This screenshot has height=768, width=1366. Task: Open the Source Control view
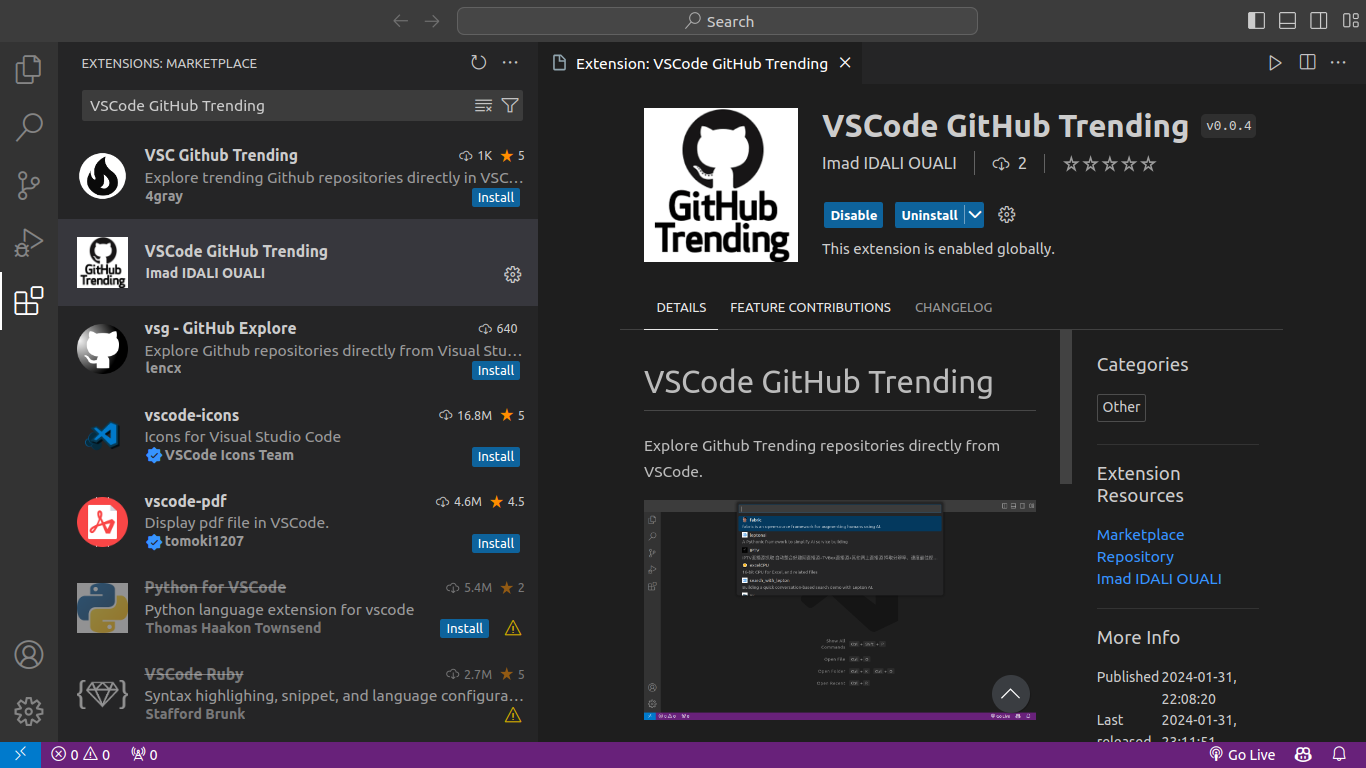click(x=29, y=185)
